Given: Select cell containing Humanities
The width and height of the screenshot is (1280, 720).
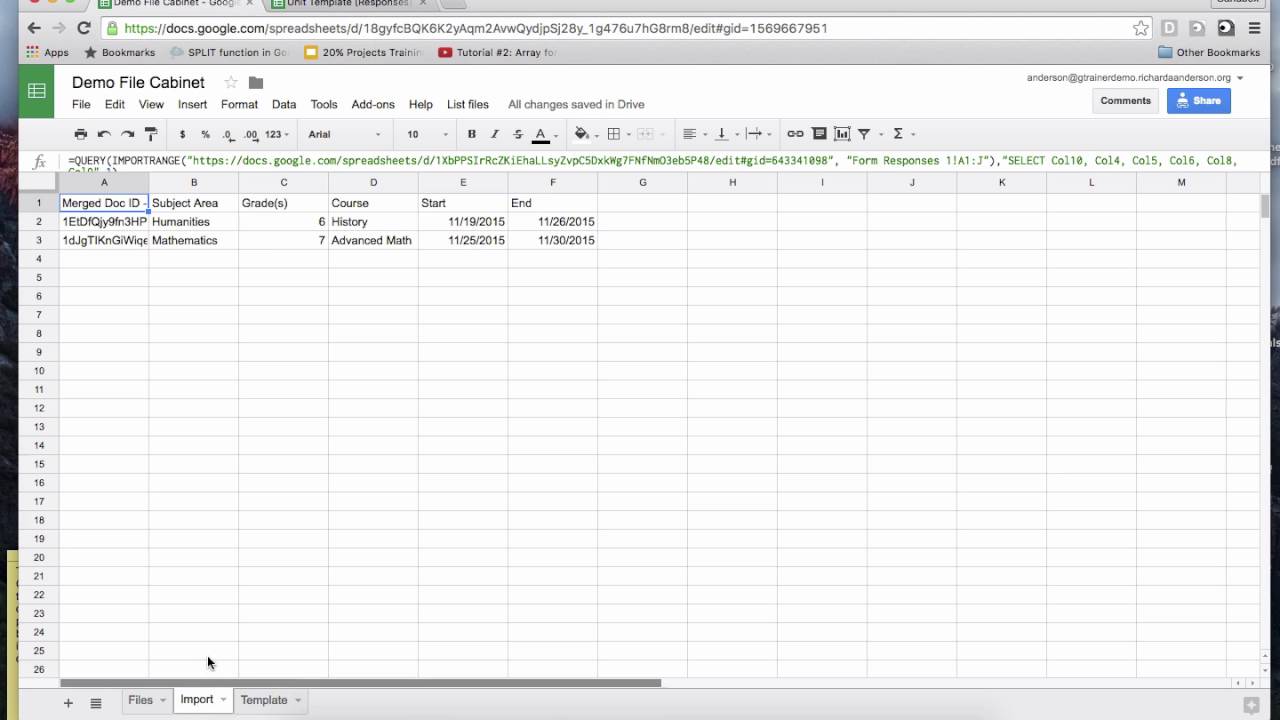Looking at the screenshot, I should tap(194, 222).
